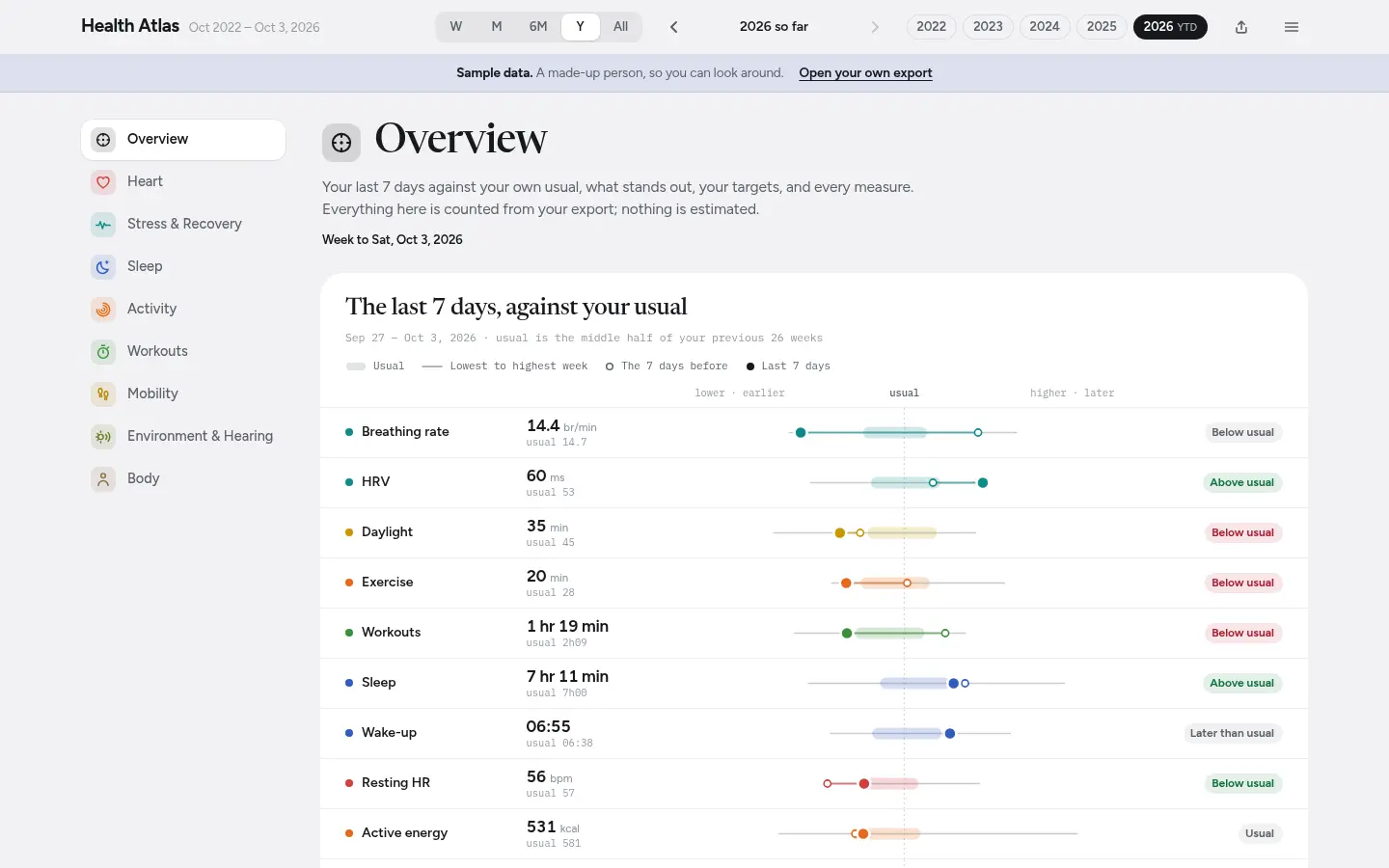
Task: Click the Stress & Recovery pulse icon
Action: [x=103, y=225]
